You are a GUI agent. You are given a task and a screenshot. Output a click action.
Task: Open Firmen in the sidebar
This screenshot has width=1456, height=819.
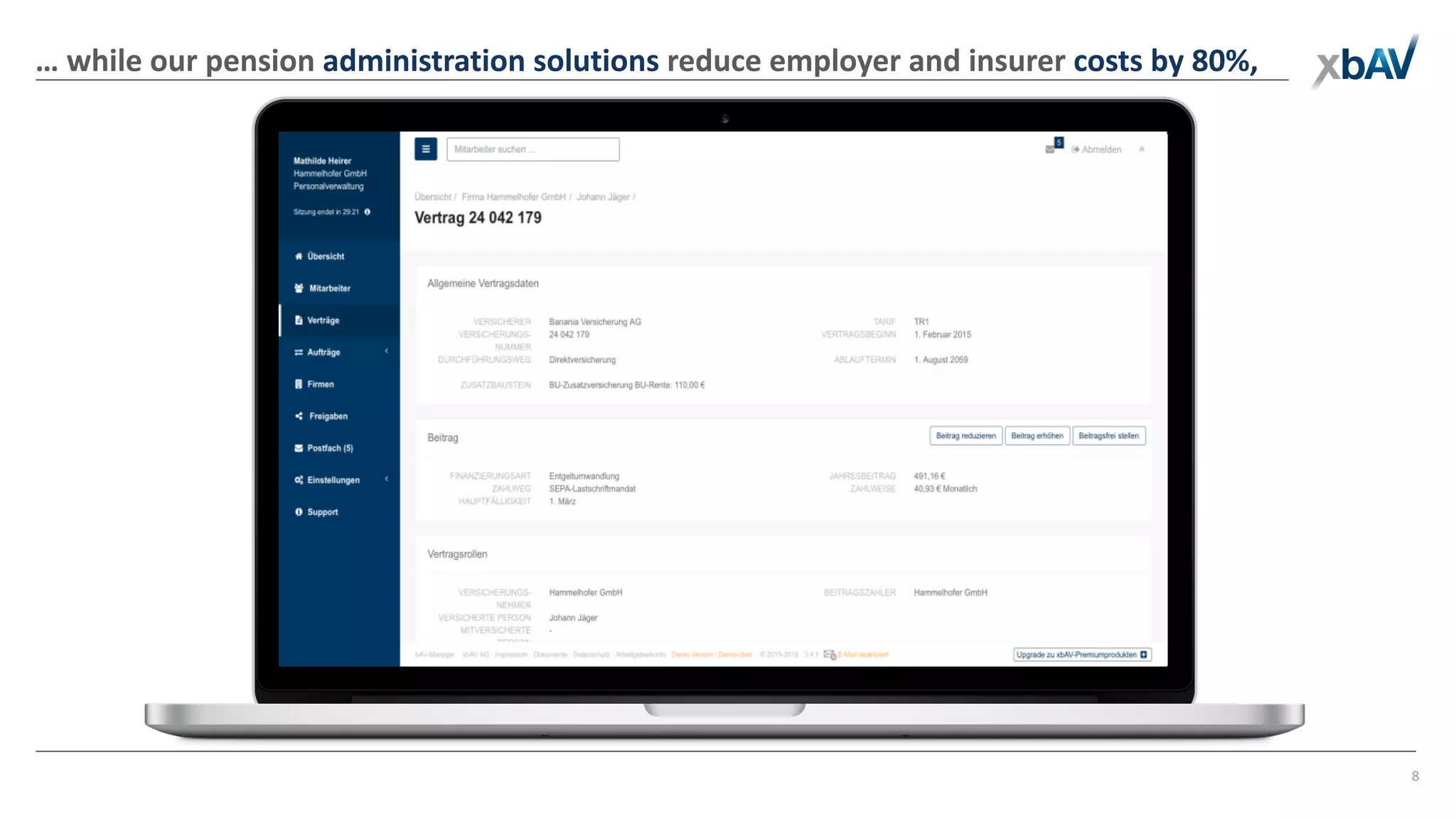pos(320,384)
